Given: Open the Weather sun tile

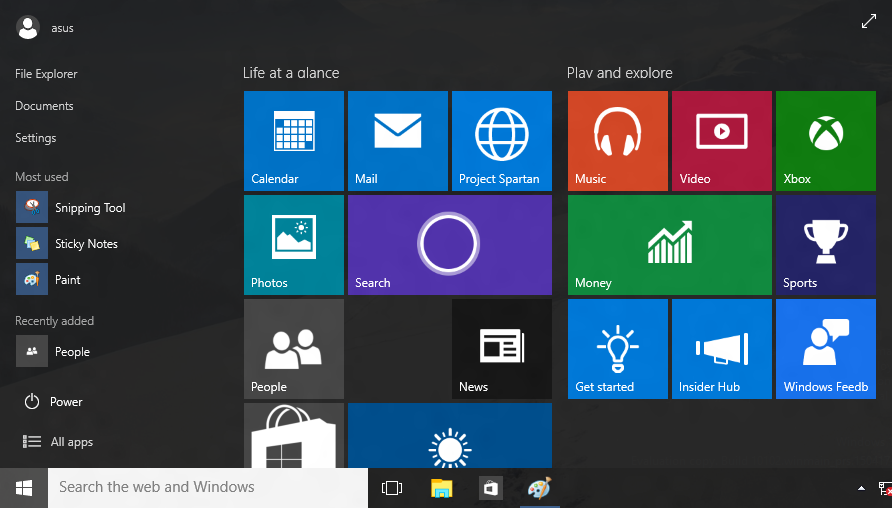Looking at the screenshot, I should coord(450,436).
